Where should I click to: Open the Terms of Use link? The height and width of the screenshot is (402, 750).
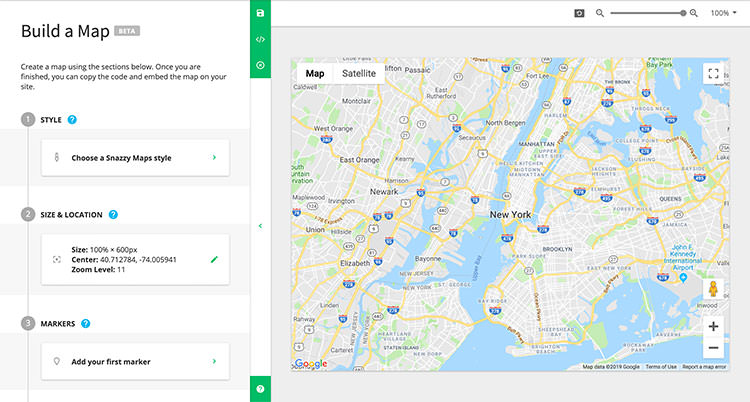(x=660, y=367)
